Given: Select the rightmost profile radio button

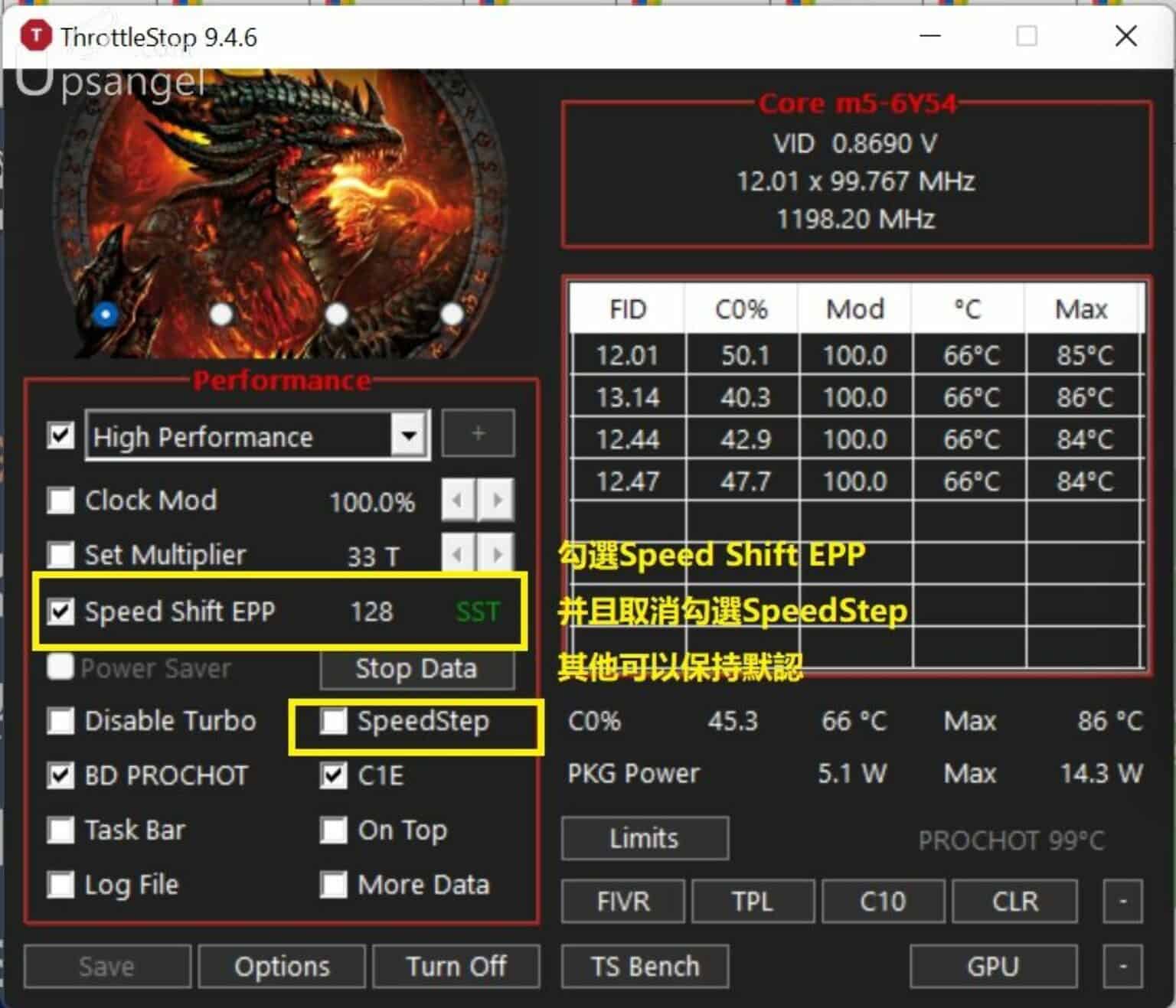Looking at the screenshot, I should [x=452, y=314].
